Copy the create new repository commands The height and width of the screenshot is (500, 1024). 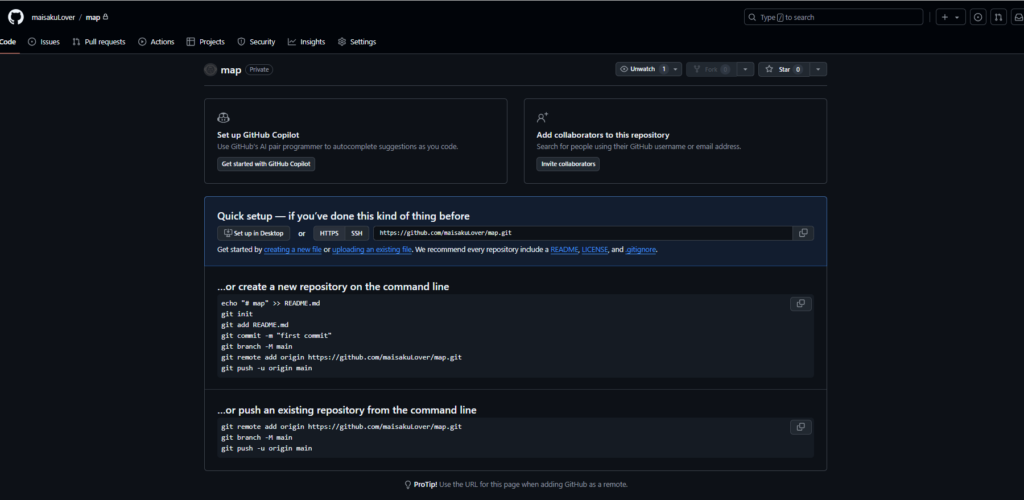click(x=801, y=304)
